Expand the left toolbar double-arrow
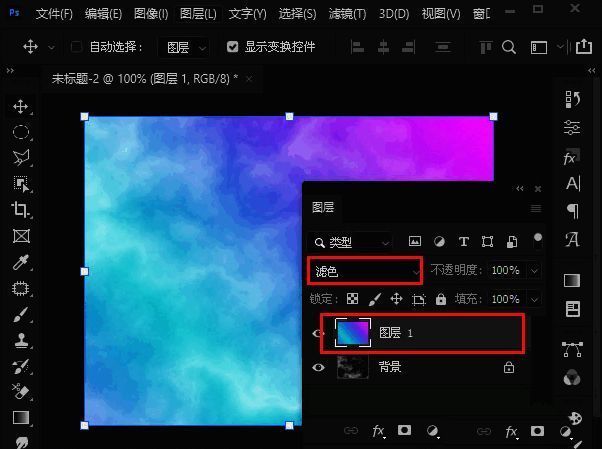This screenshot has height=449, width=602. (x=10, y=70)
